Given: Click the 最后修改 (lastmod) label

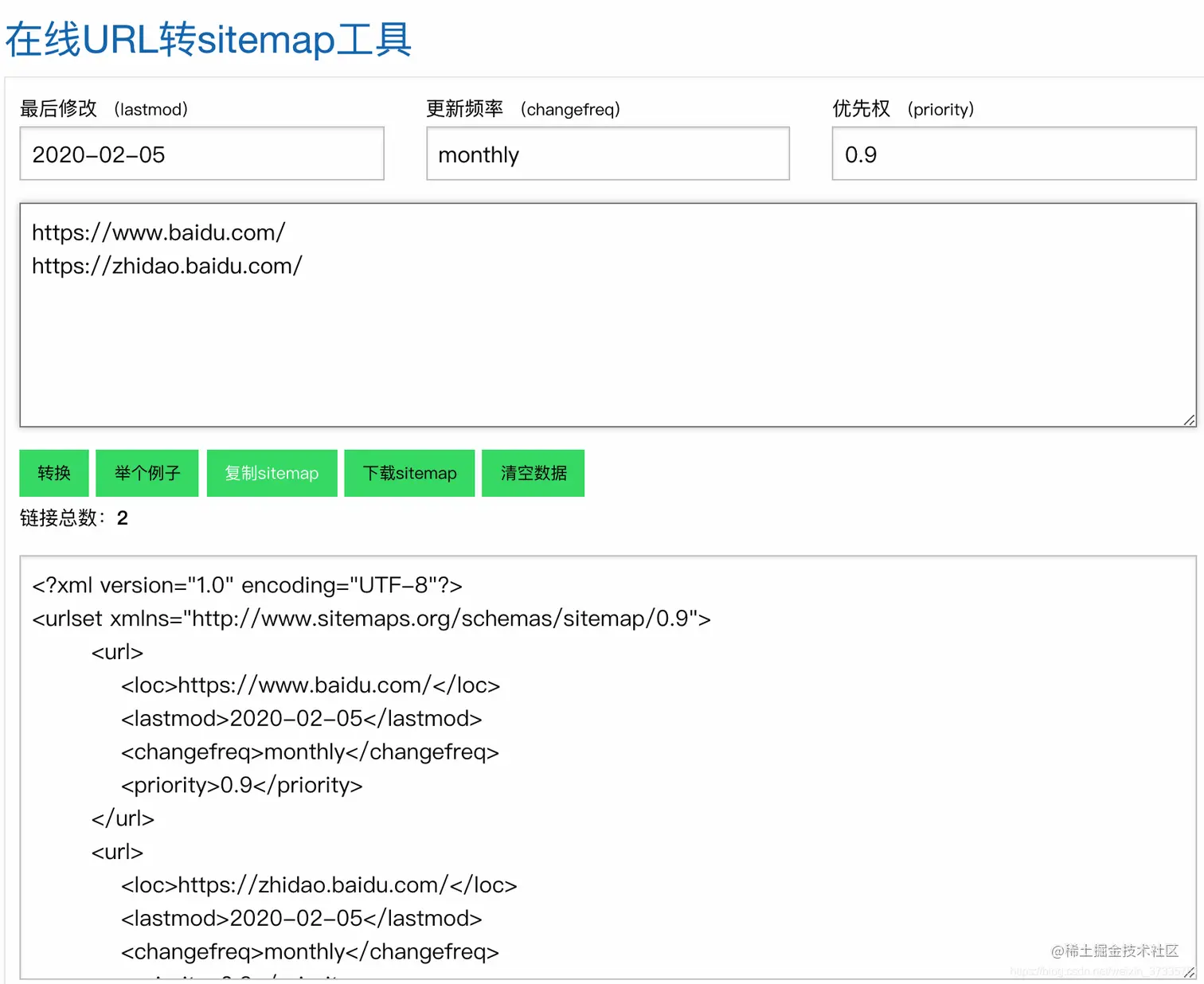Looking at the screenshot, I should coord(104,109).
